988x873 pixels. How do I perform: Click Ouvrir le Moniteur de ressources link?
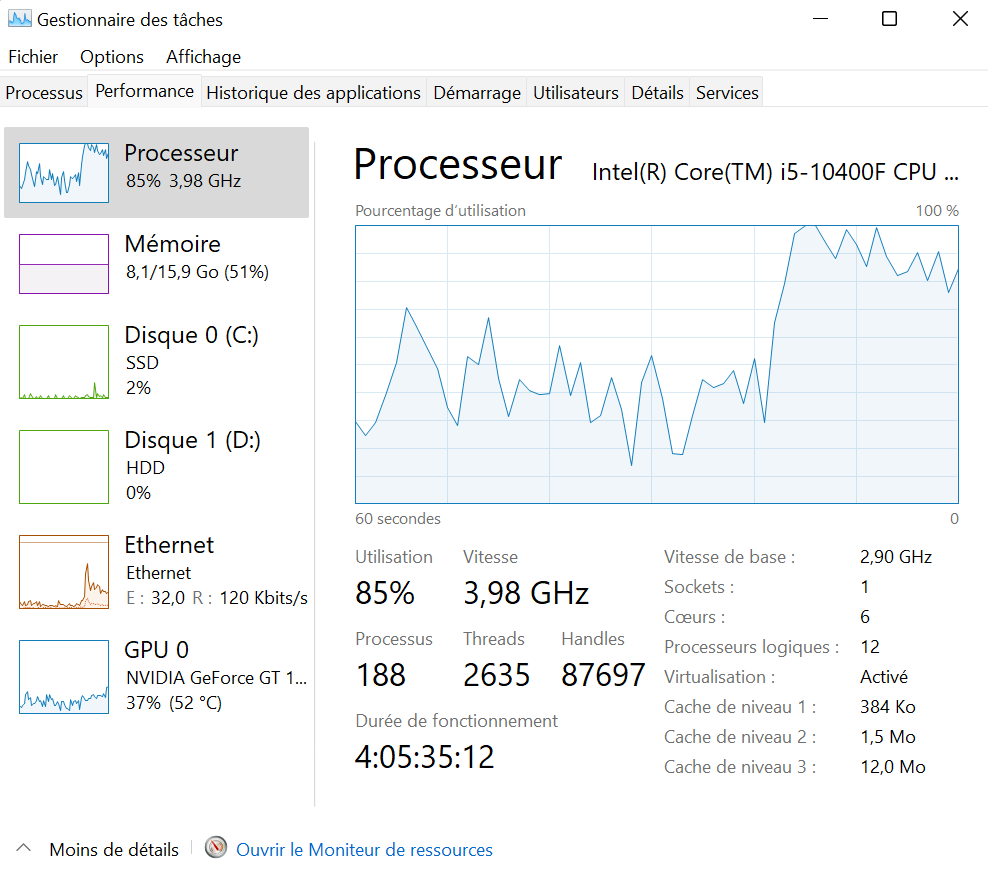point(364,850)
